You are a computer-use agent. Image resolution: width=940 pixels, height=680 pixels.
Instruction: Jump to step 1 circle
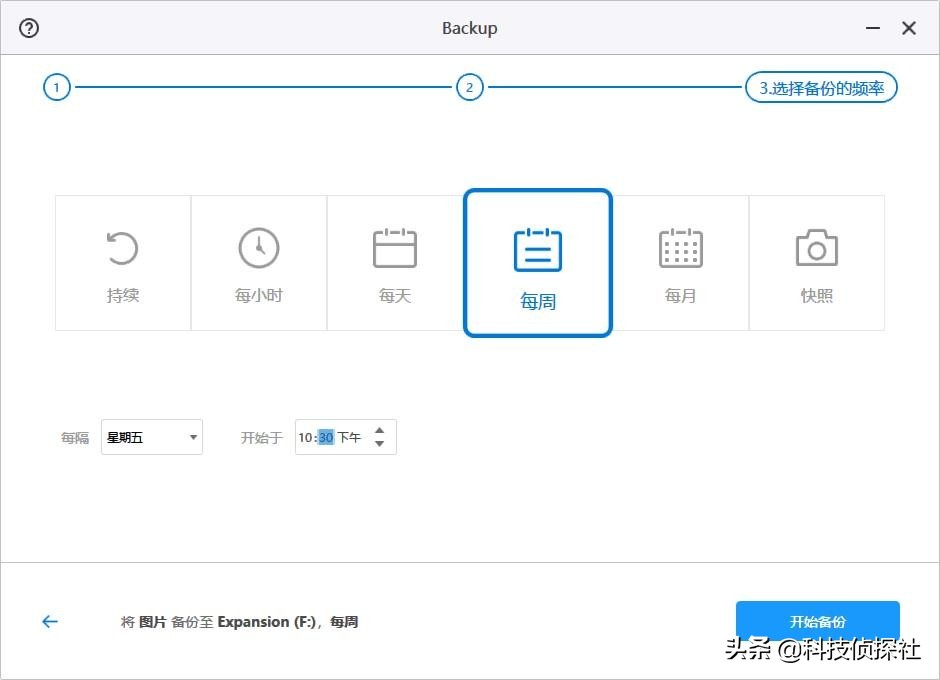[57, 88]
